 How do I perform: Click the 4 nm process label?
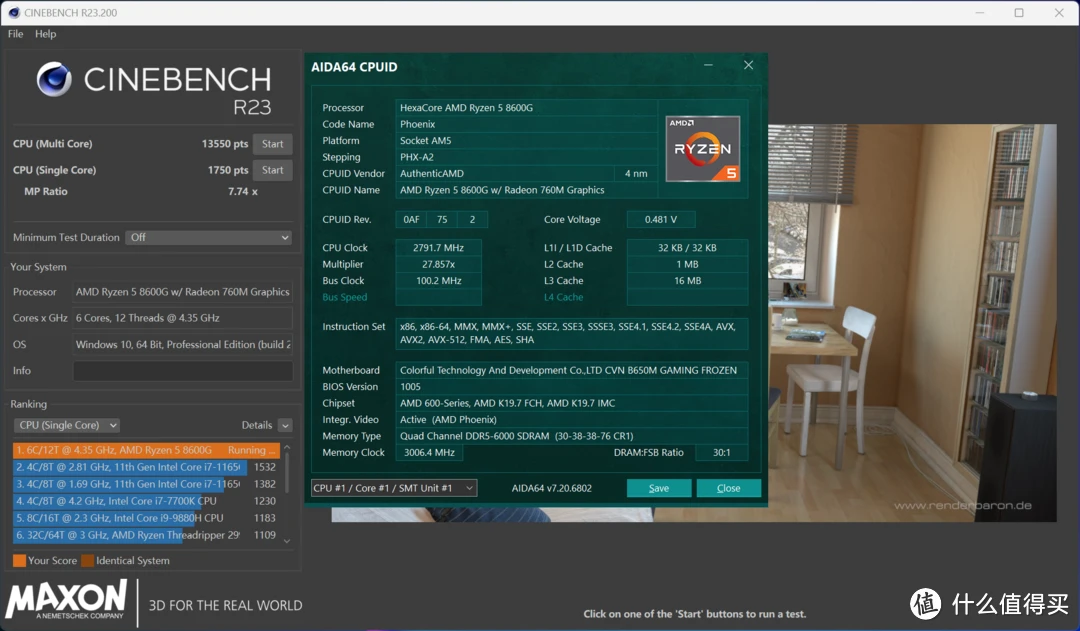click(636, 174)
